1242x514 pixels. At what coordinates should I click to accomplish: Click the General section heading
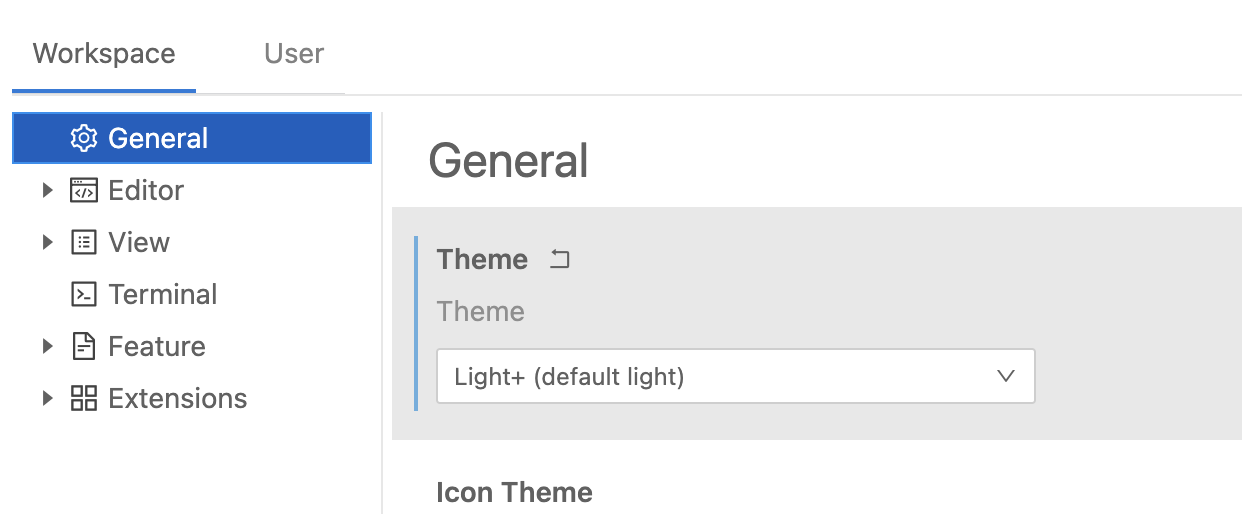pyautogui.click(x=508, y=161)
